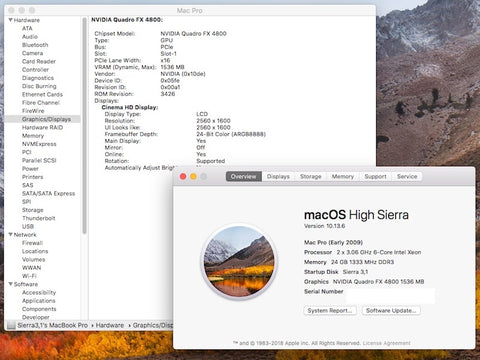Select Wi-Fi network entry
480x360 pixels.
(x=29, y=276)
